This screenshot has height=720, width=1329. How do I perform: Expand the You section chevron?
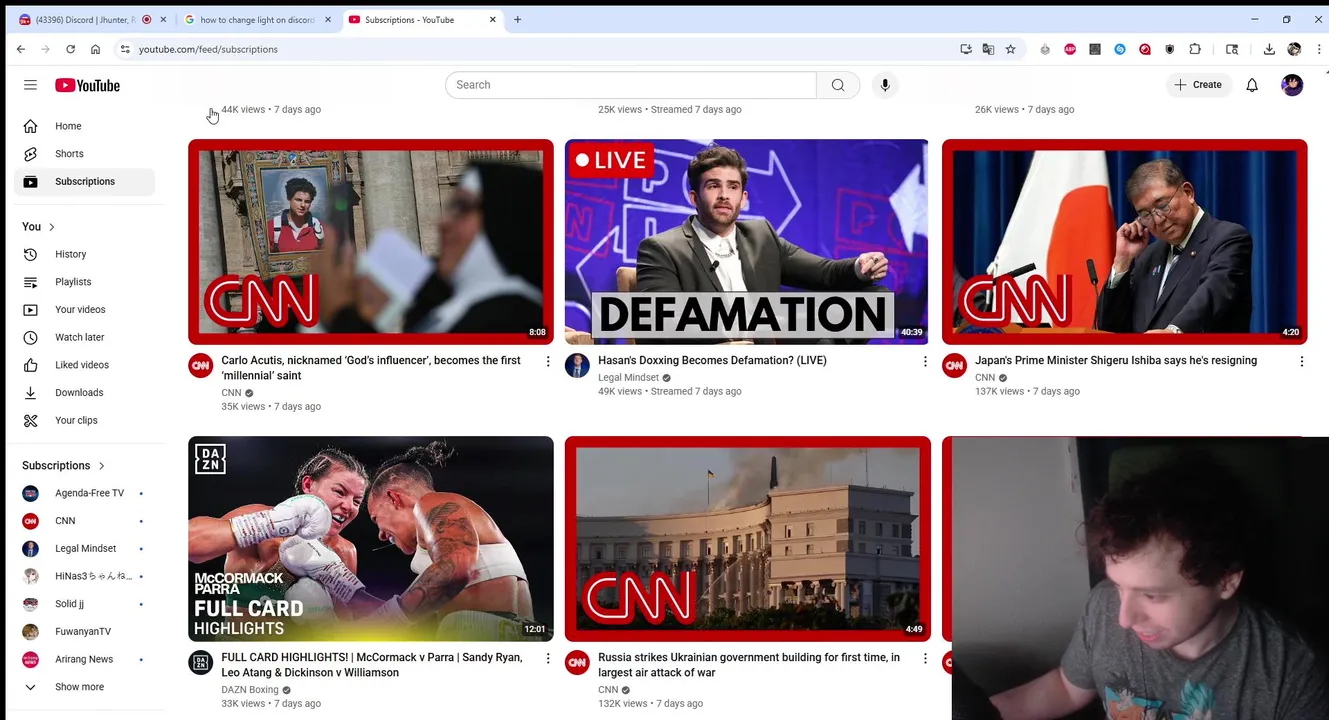(51, 227)
